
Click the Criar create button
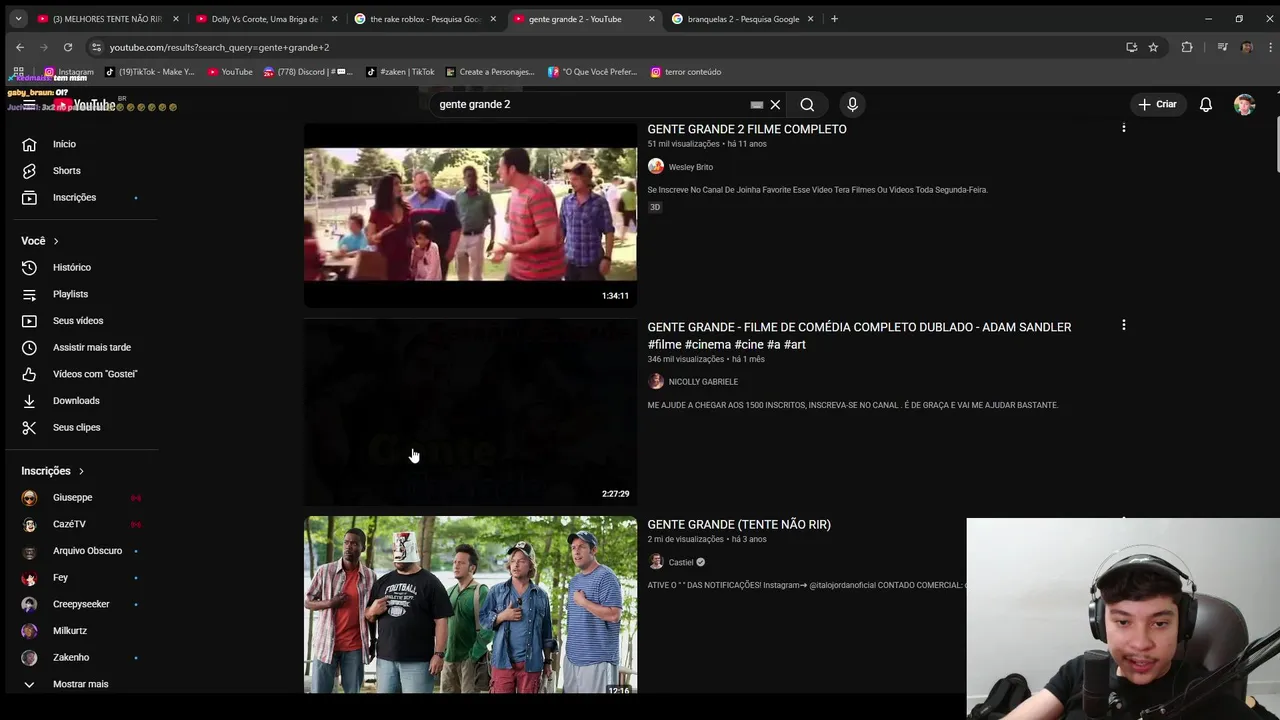[1157, 104]
